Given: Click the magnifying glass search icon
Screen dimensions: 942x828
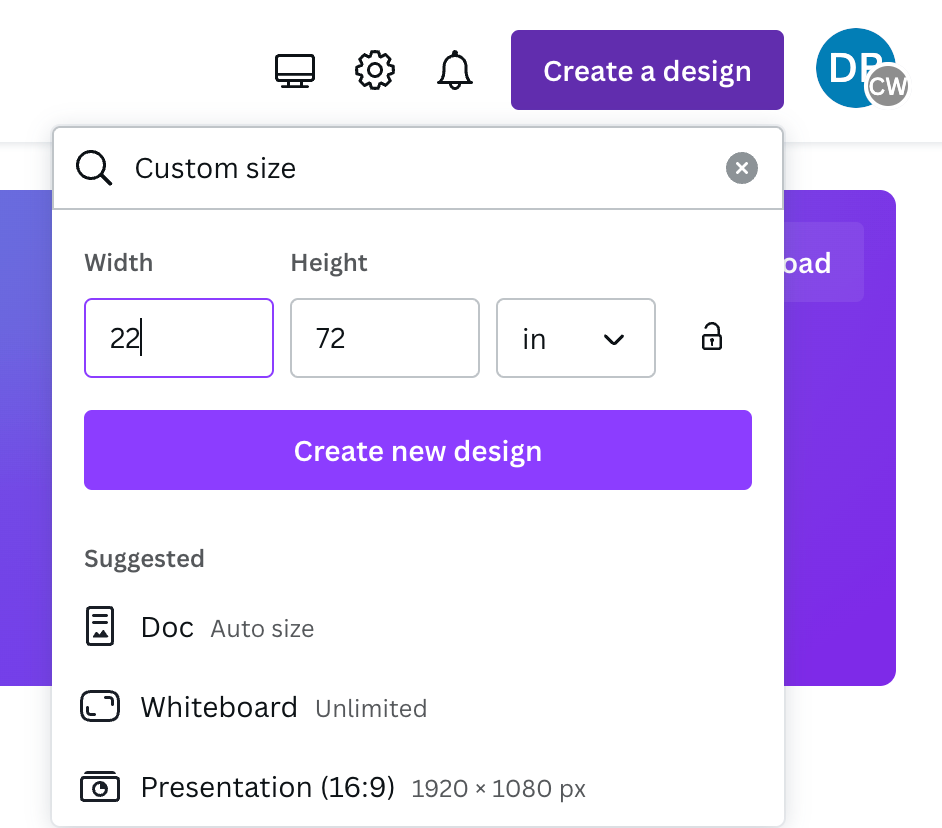Looking at the screenshot, I should pos(95,168).
